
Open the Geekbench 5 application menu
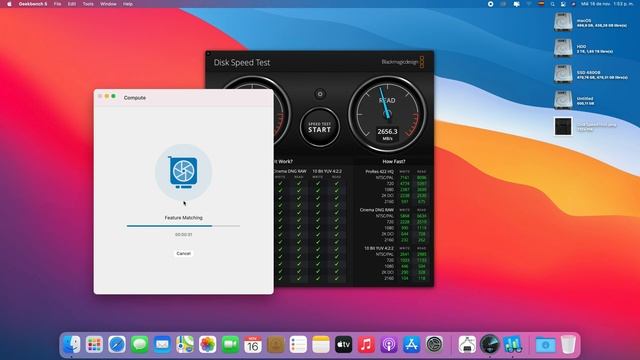click(33, 4)
